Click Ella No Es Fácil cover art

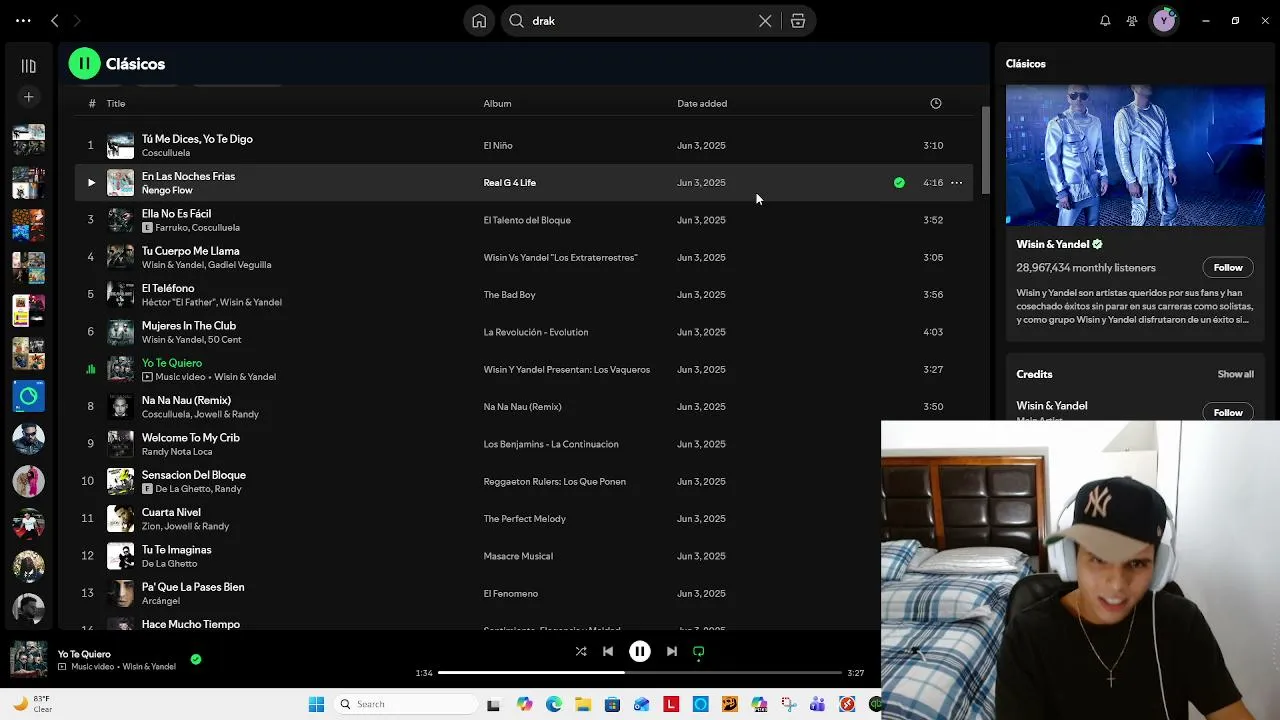[x=120, y=220]
